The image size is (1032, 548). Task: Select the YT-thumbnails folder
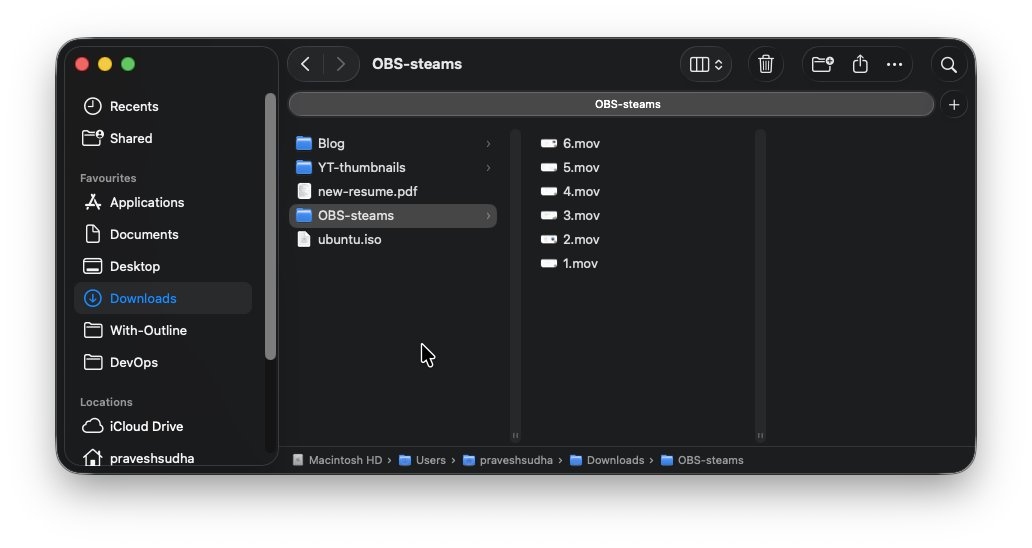(x=393, y=168)
